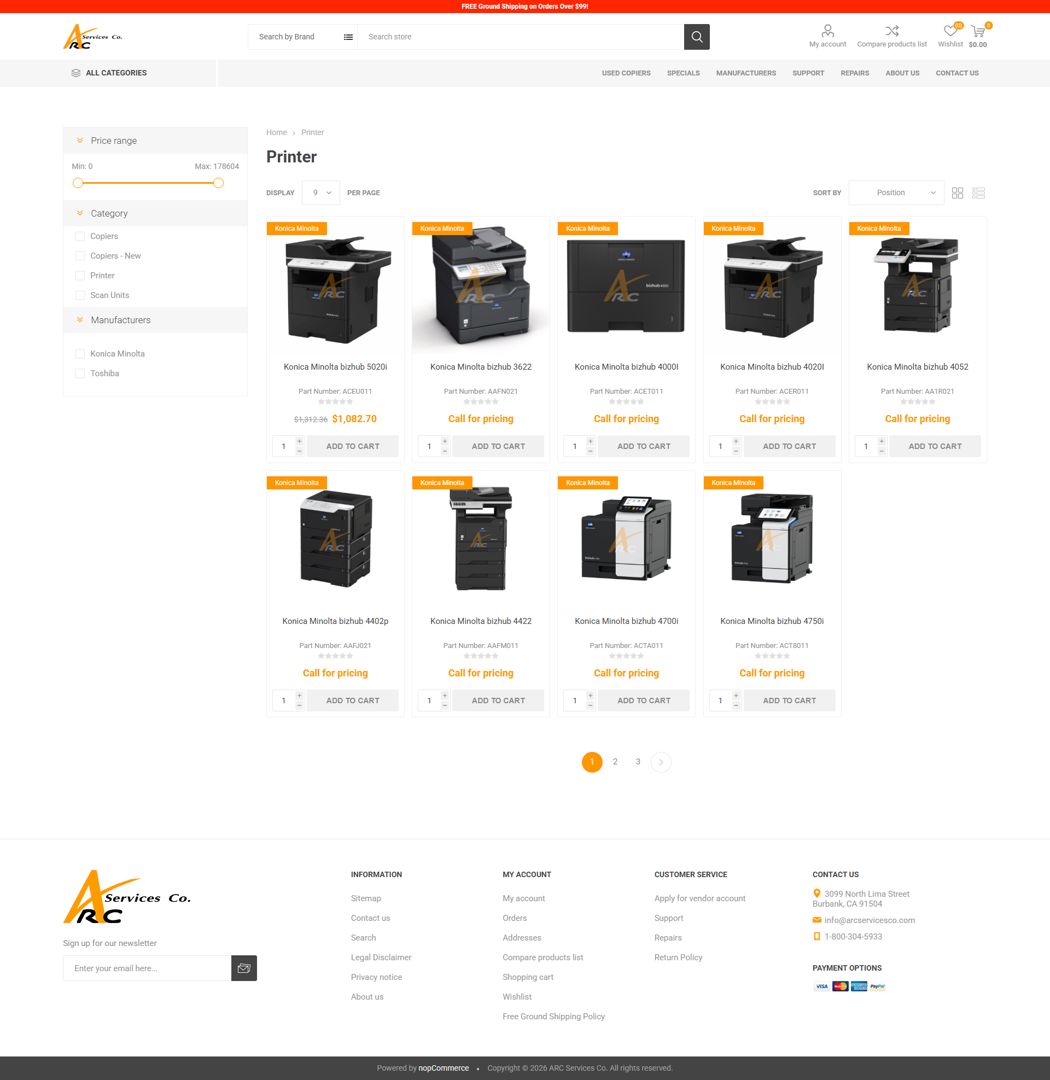
Task: Open the Display per page dropdown
Action: pos(320,192)
